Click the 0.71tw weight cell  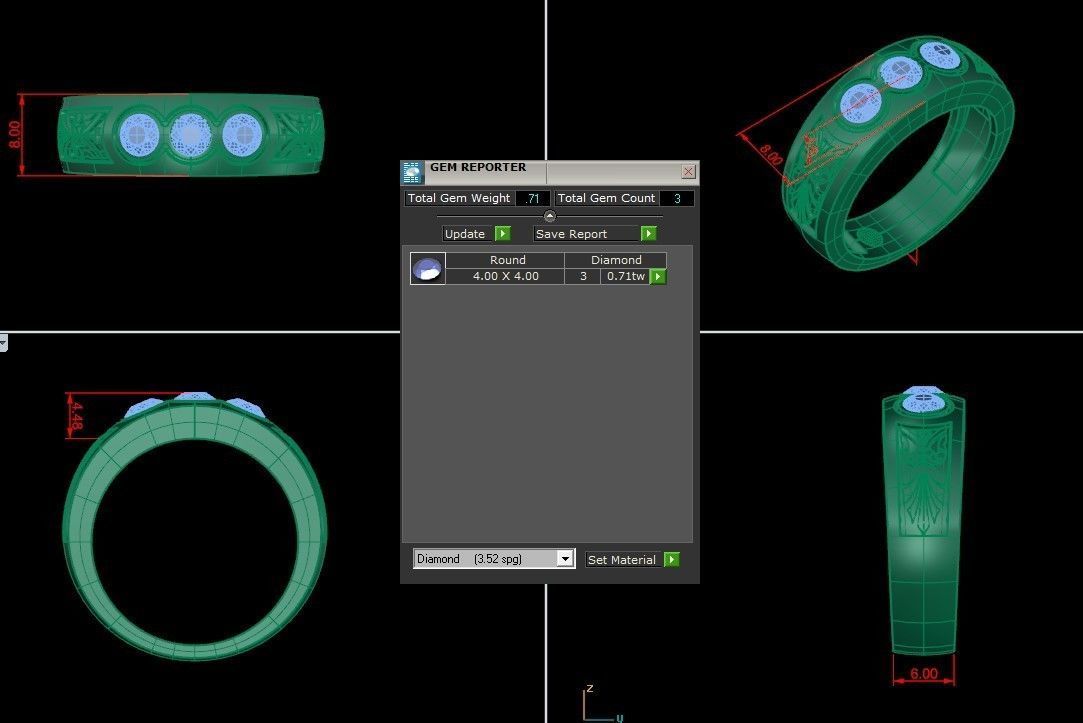tap(626, 276)
